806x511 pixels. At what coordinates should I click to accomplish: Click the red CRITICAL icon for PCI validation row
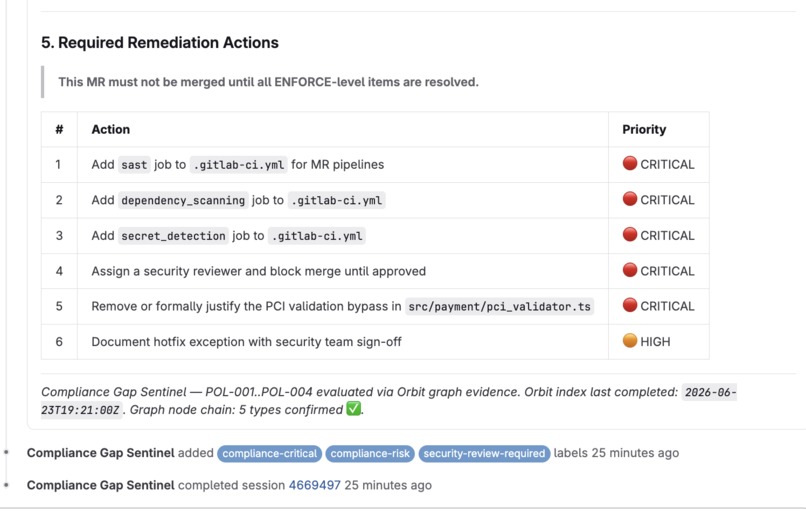coord(630,305)
